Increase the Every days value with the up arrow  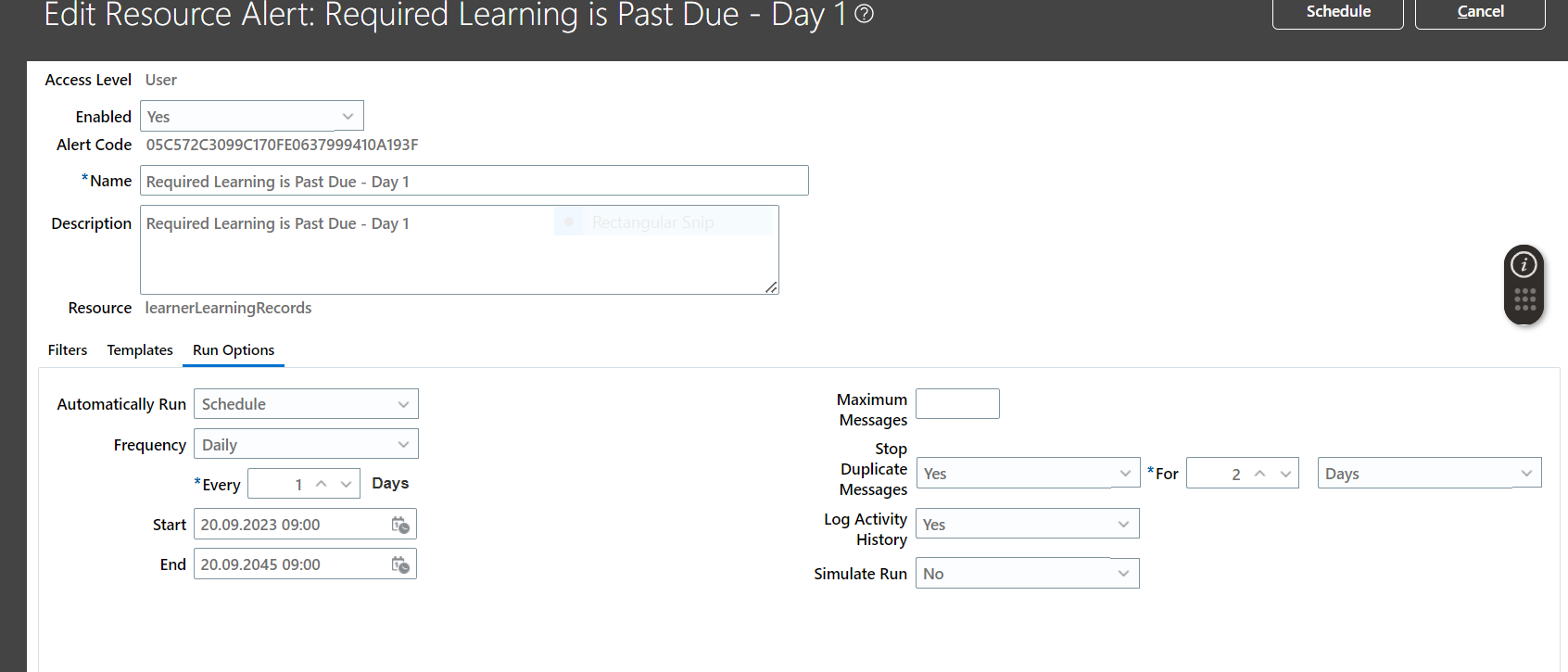[x=322, y=484]
